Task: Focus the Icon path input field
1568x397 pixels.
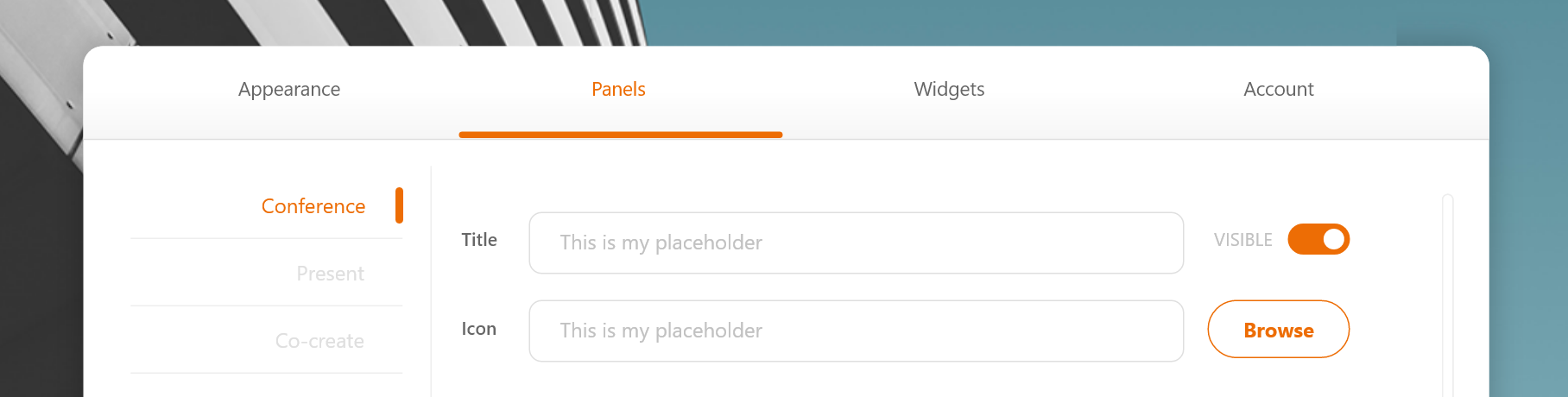Action: tap(855, 331)
